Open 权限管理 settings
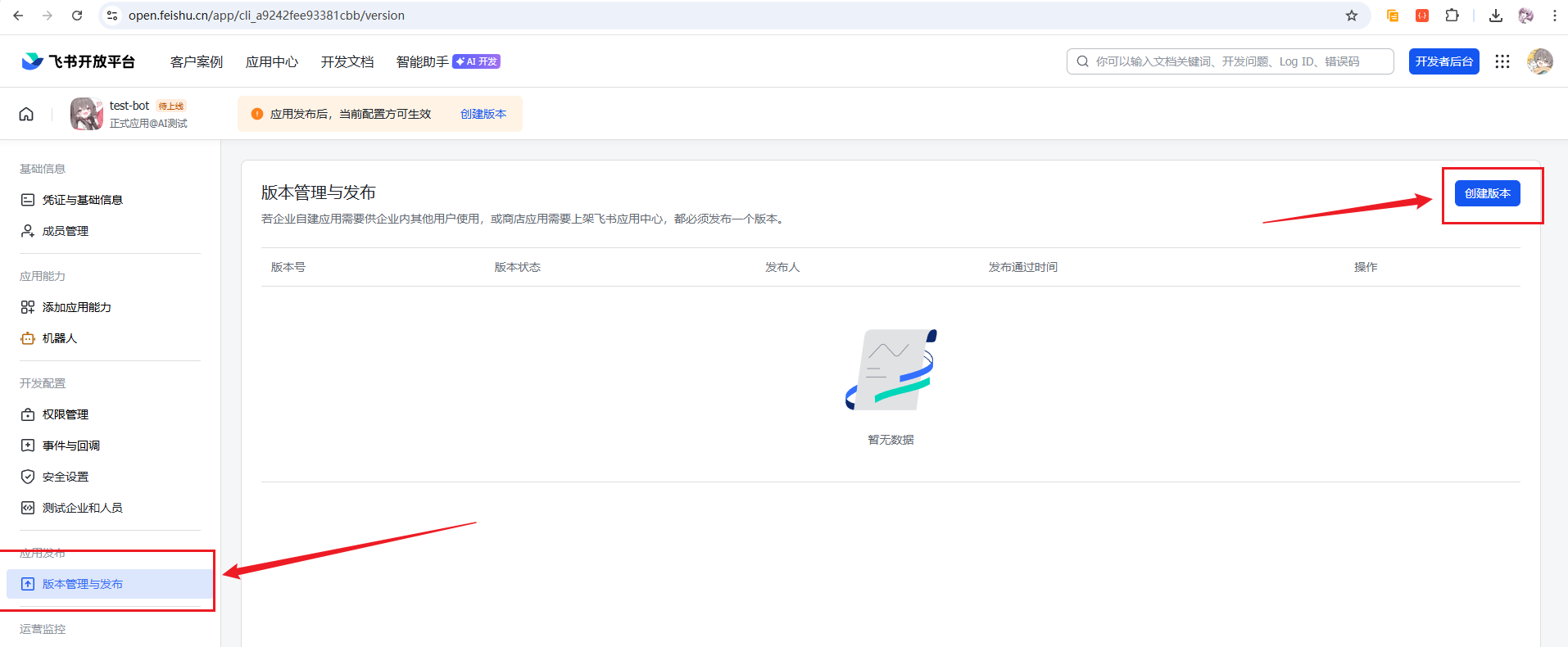The width and height of the screenshot is (1568, 647). [66, 414]
